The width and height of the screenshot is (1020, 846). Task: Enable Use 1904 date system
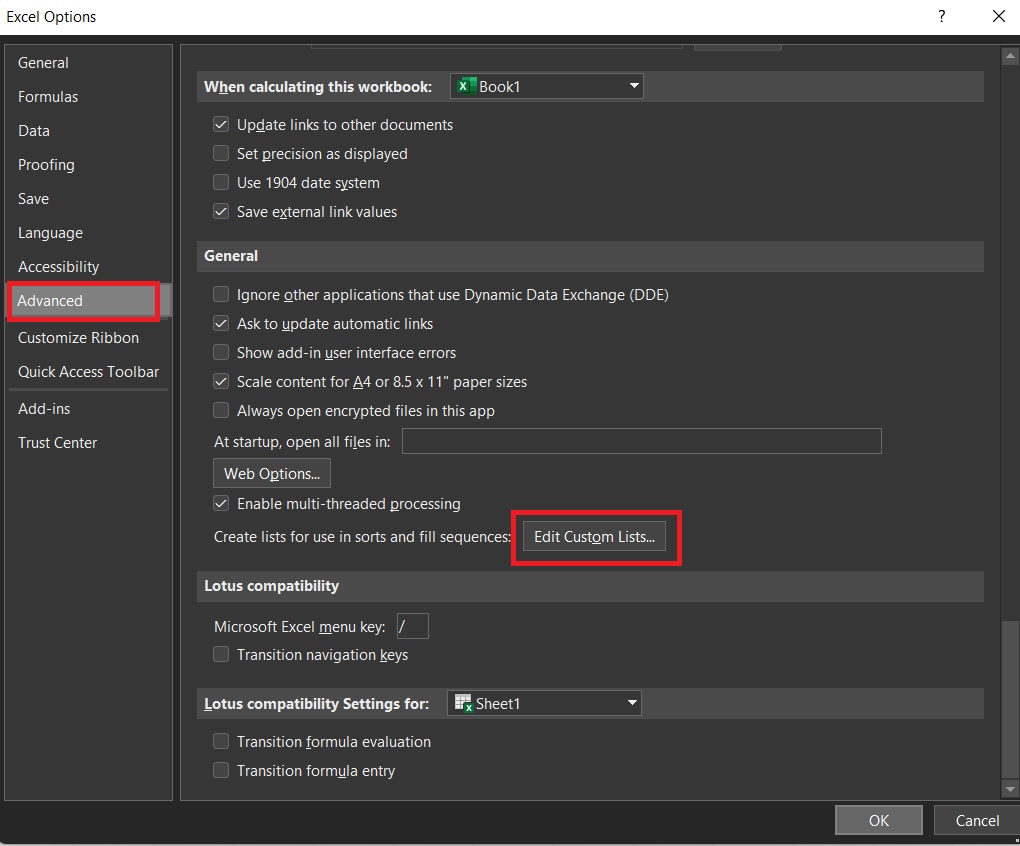click(221, 182)
